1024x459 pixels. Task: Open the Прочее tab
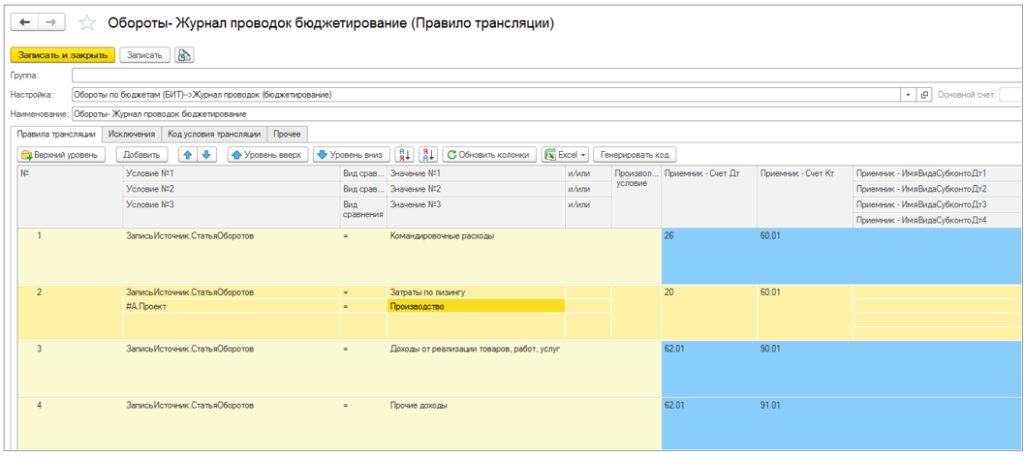pyautogui.click(x=287, y=134)
